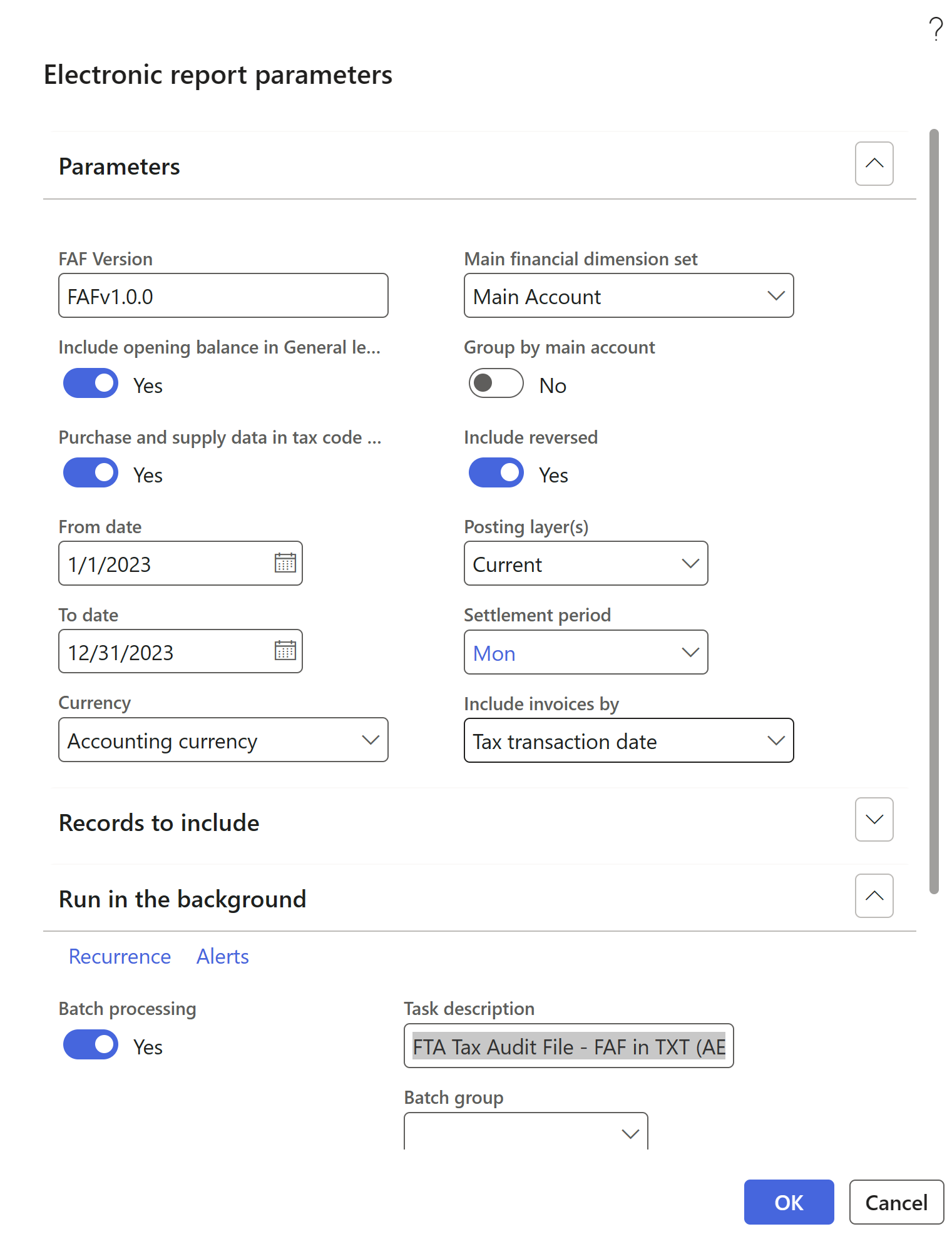Open the help question mark icon

click(936, 29)
